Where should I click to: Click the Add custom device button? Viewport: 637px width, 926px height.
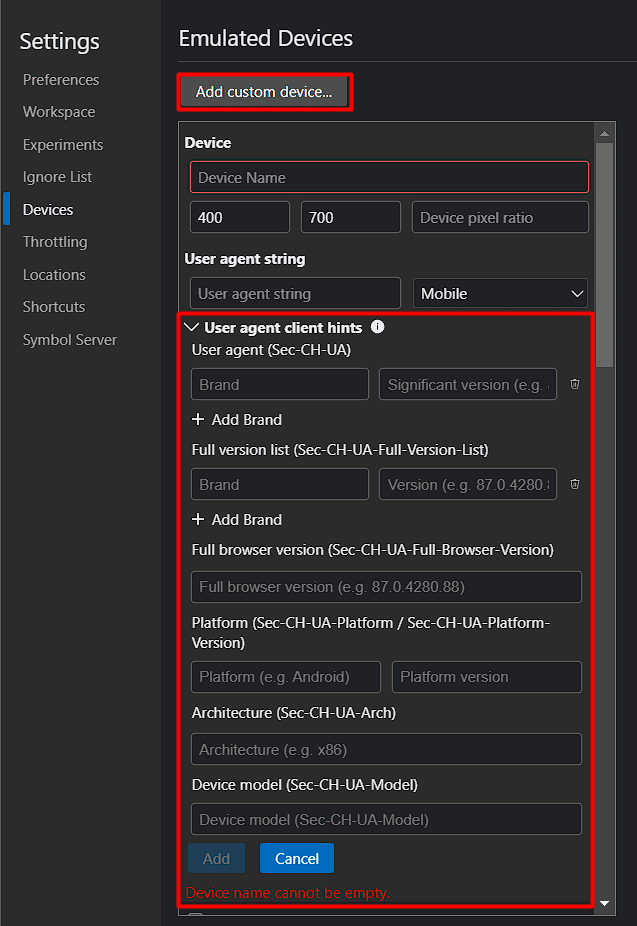[x=264, y=92]
